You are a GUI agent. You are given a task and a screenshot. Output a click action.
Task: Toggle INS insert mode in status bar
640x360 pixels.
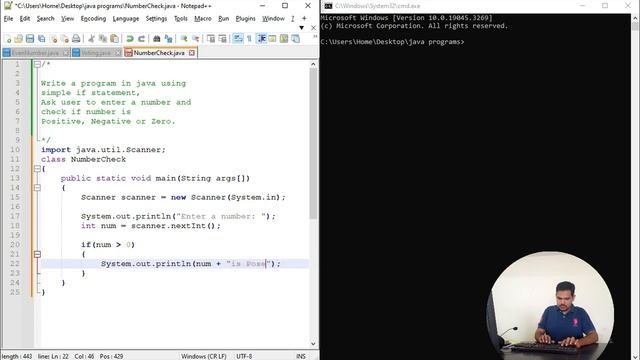point(301,356)
